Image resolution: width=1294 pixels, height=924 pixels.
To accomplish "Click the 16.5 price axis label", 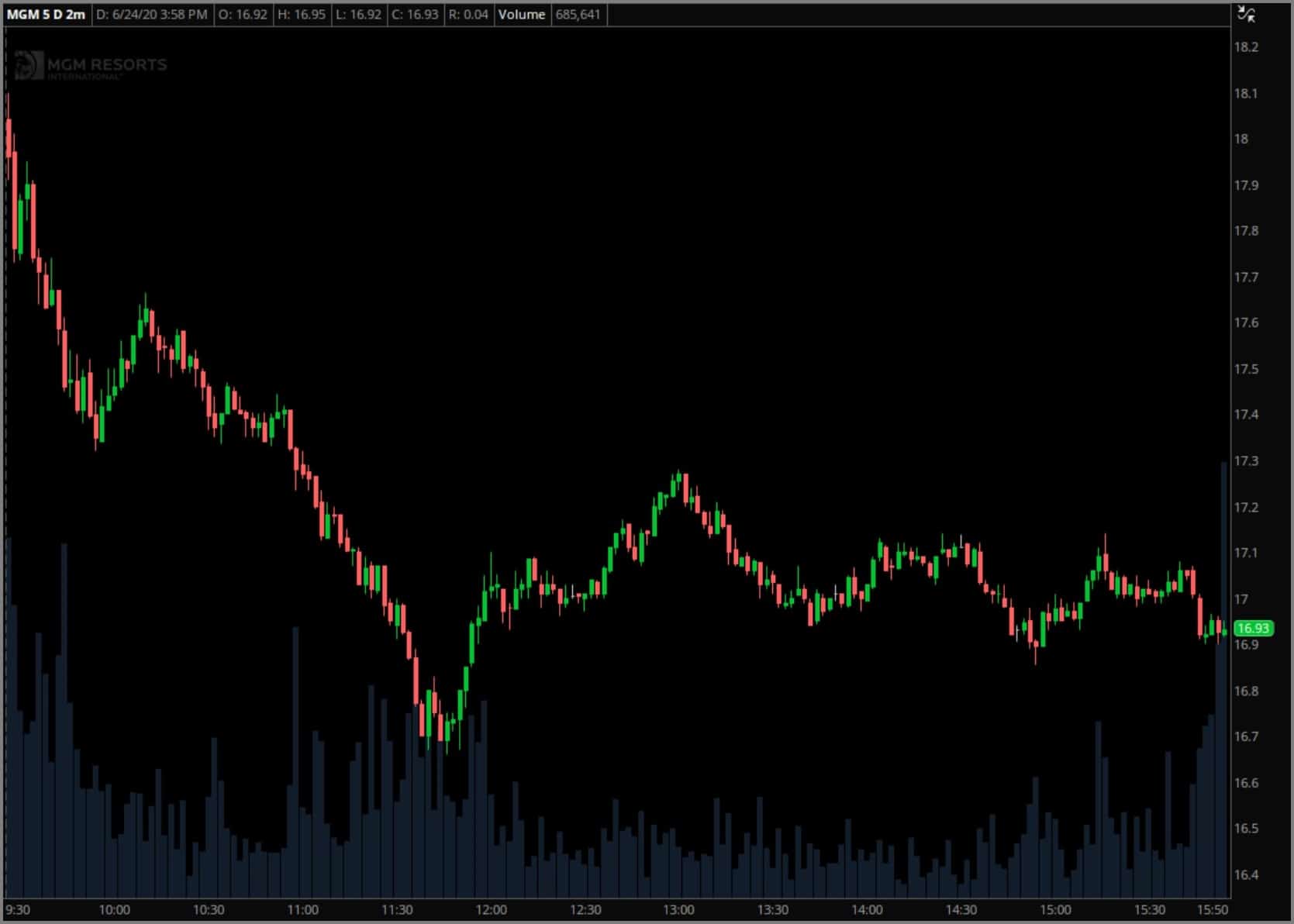I will pyautogui.click(x=1246, y=829).
